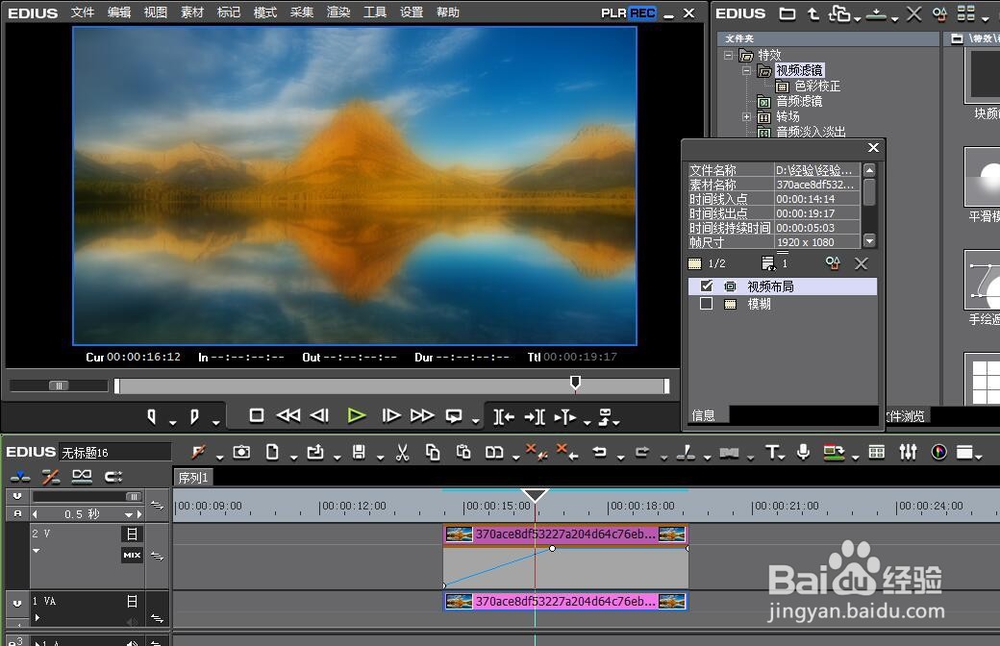1000x646 pixels.
Task: Switch to REC mode button
Action: 642,13
